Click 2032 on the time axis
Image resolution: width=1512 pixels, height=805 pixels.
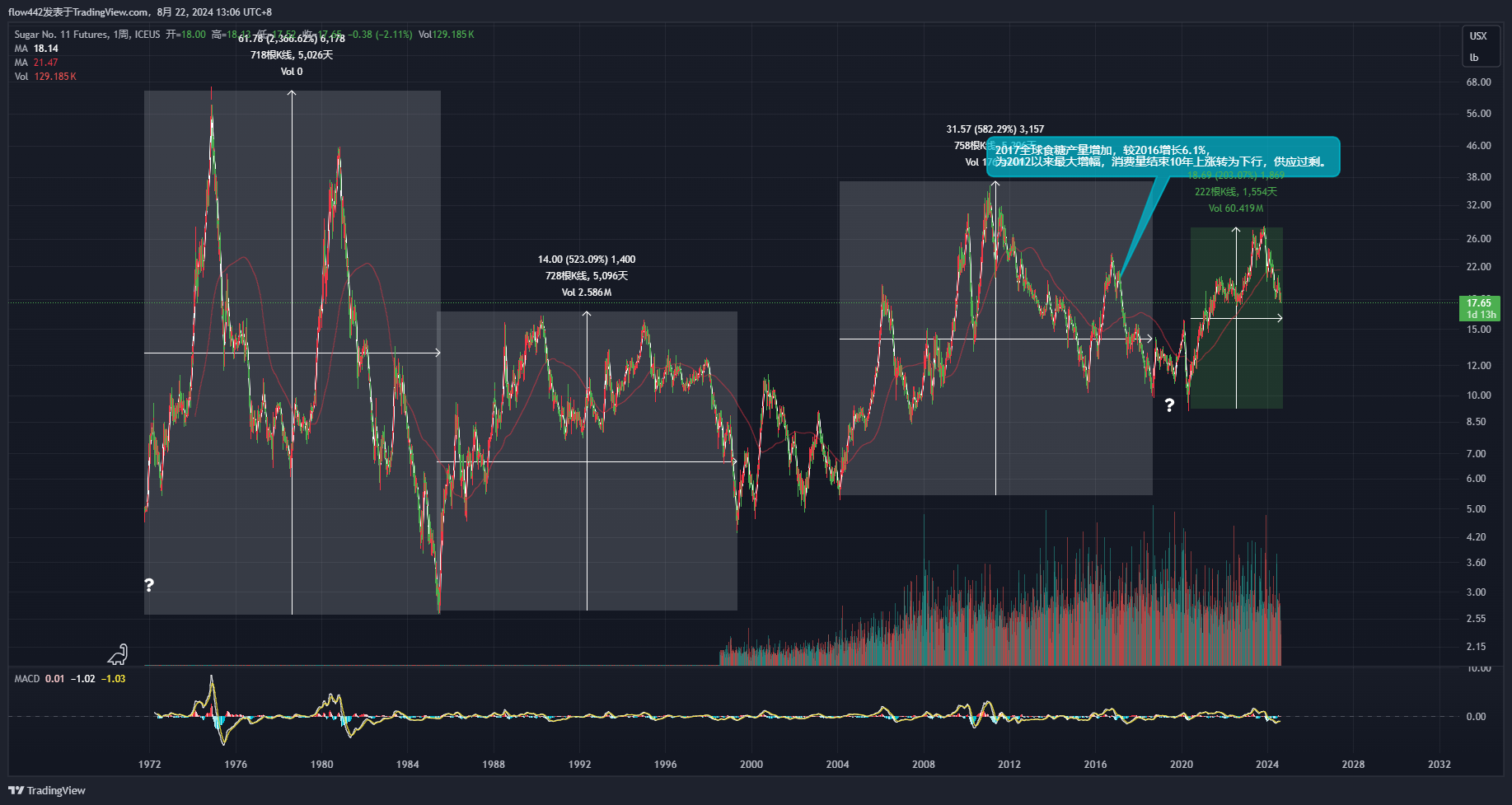coord(1439,765)
